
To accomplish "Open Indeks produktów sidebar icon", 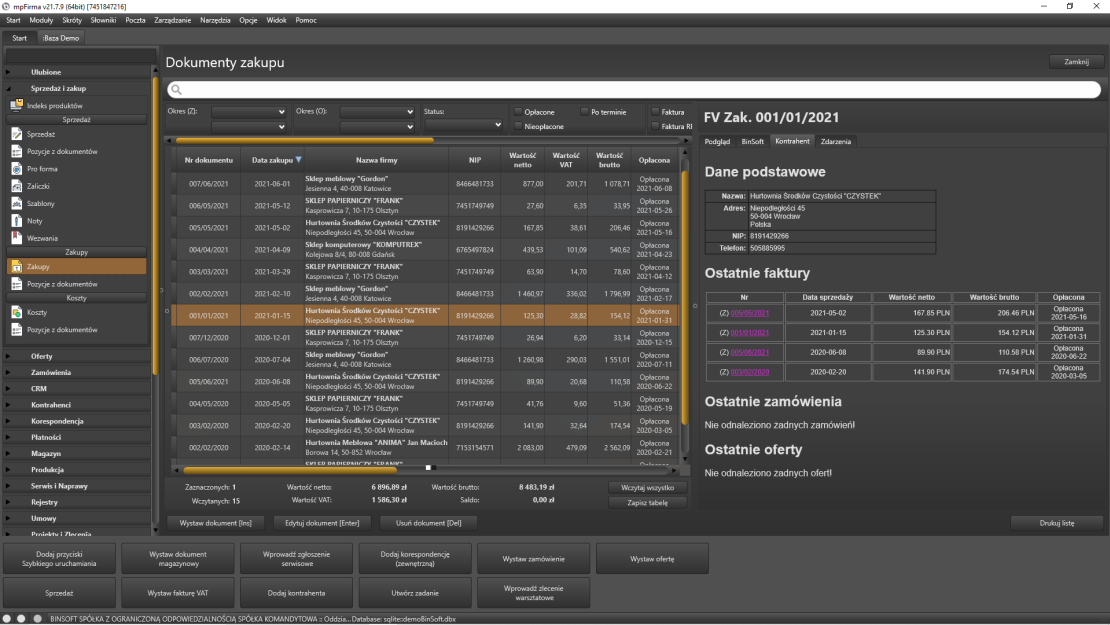I will point(16,105).
